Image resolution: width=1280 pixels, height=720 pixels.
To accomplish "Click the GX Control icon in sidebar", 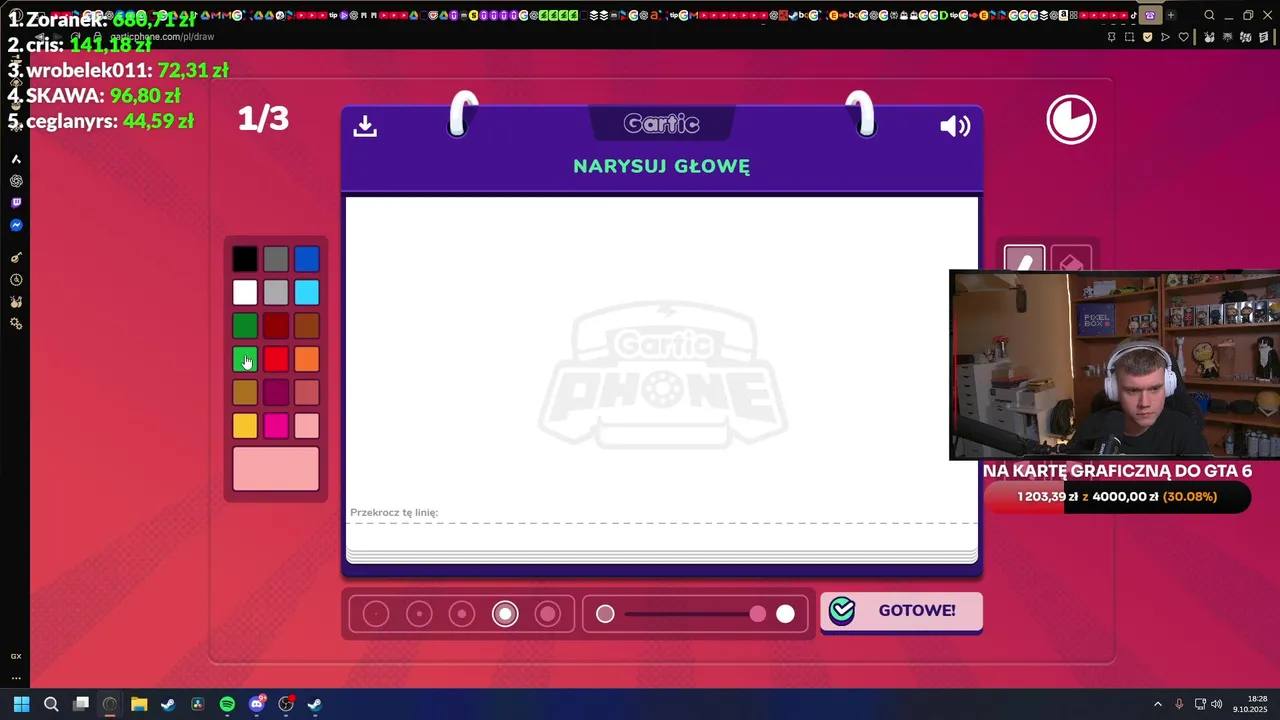I will point(16,656).
